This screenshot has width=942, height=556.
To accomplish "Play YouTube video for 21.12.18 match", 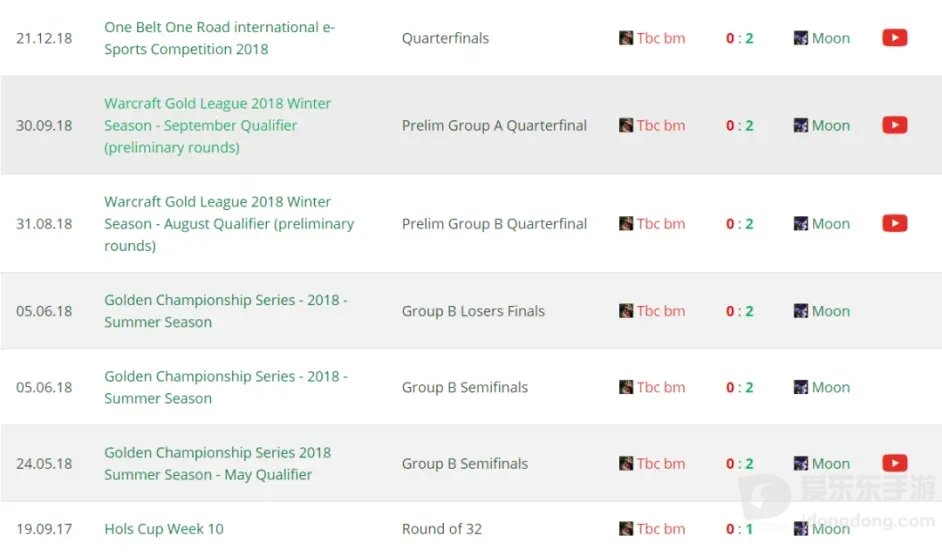I will pyautogui.click(x=895, y=38).
